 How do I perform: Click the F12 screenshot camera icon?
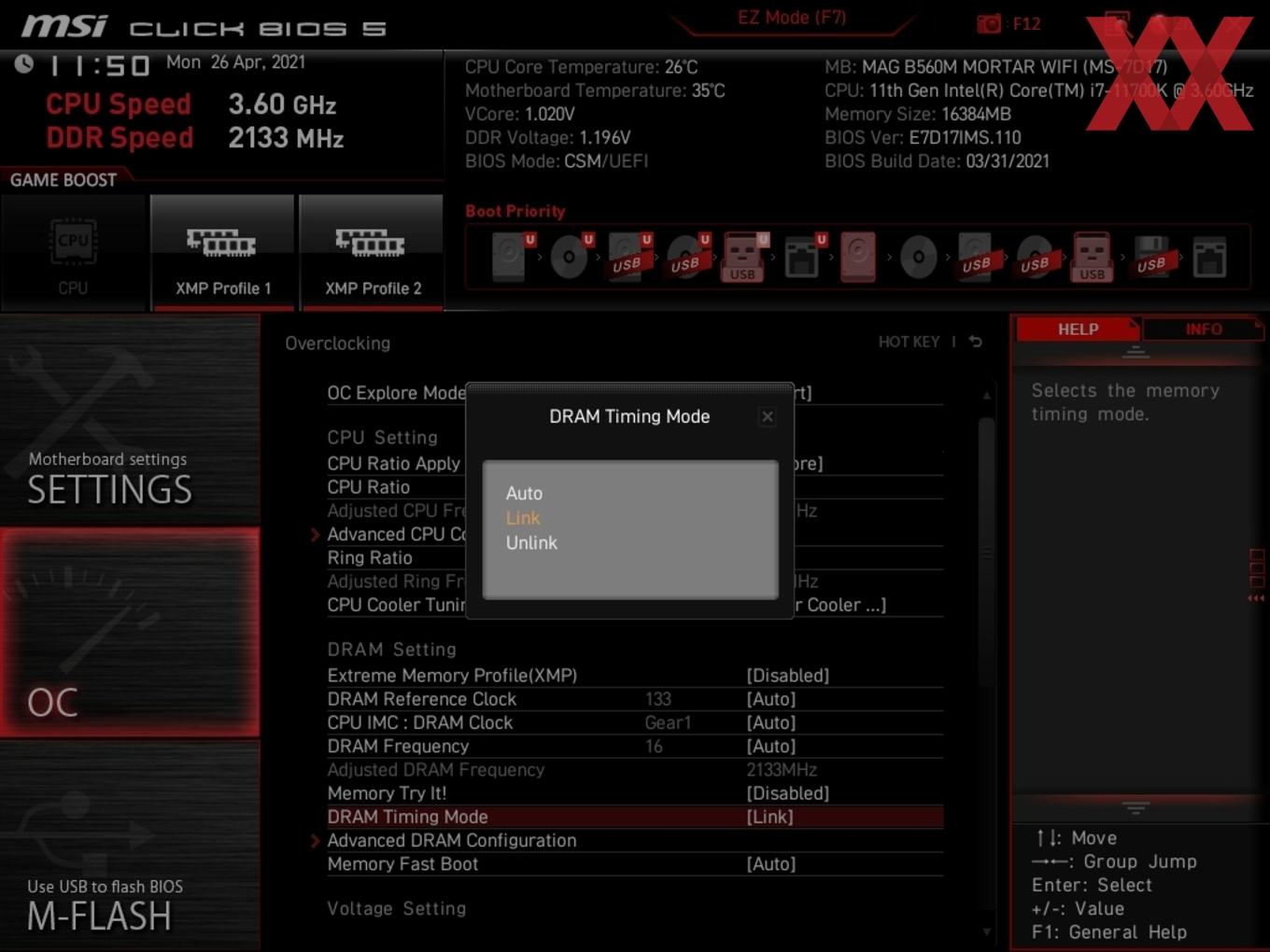(x=989, y=23)
